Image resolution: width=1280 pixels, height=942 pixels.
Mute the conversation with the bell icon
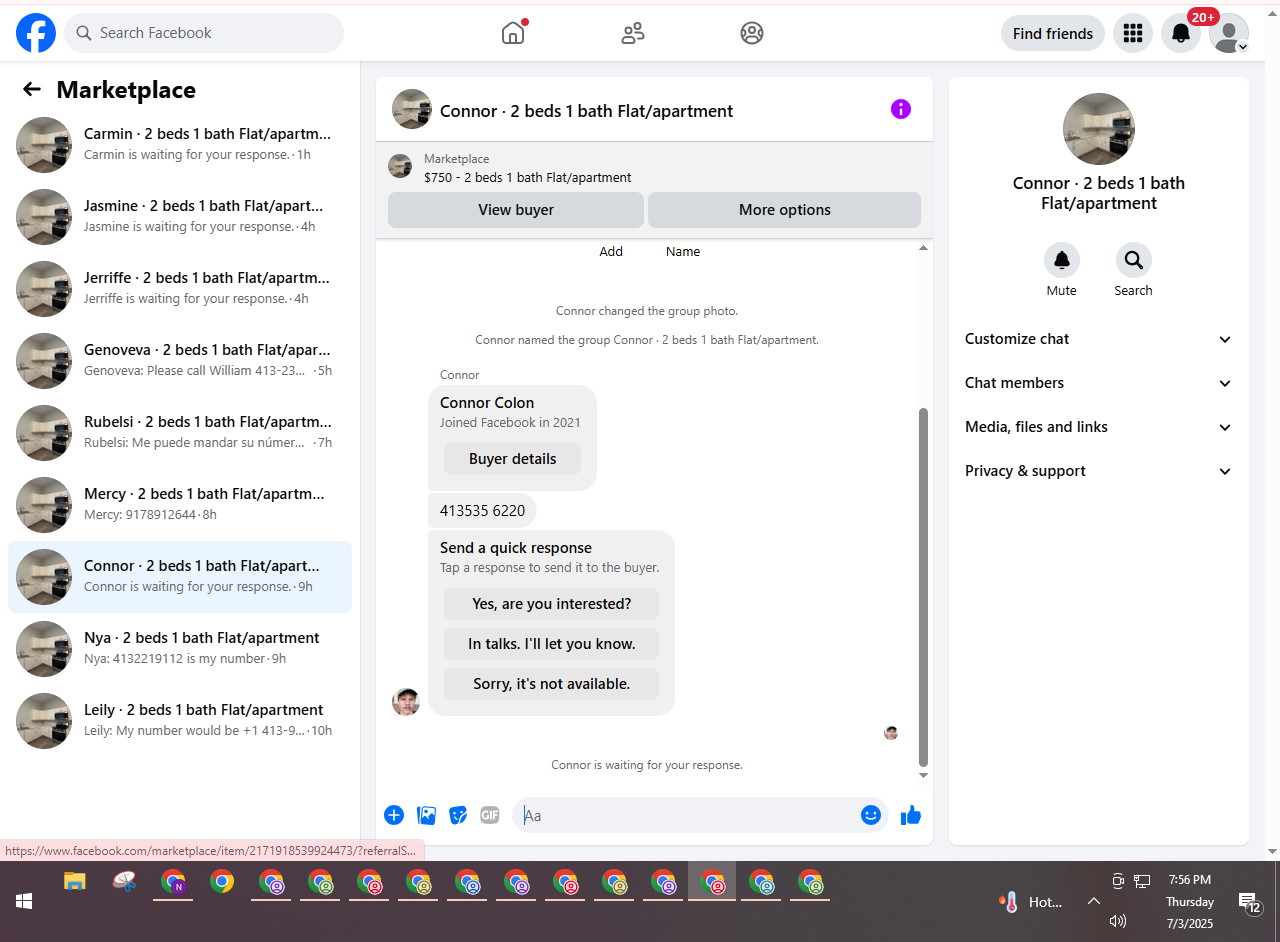(1062, 260)
